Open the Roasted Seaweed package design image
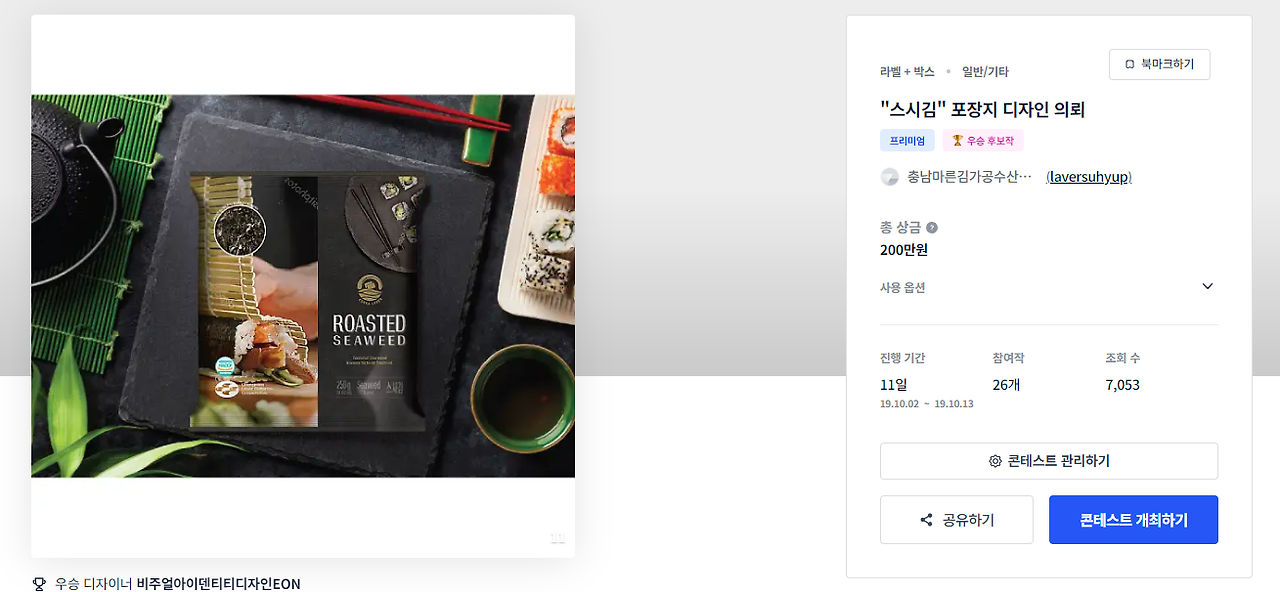Screen dimensions: 1280x592 pos(303,286)
